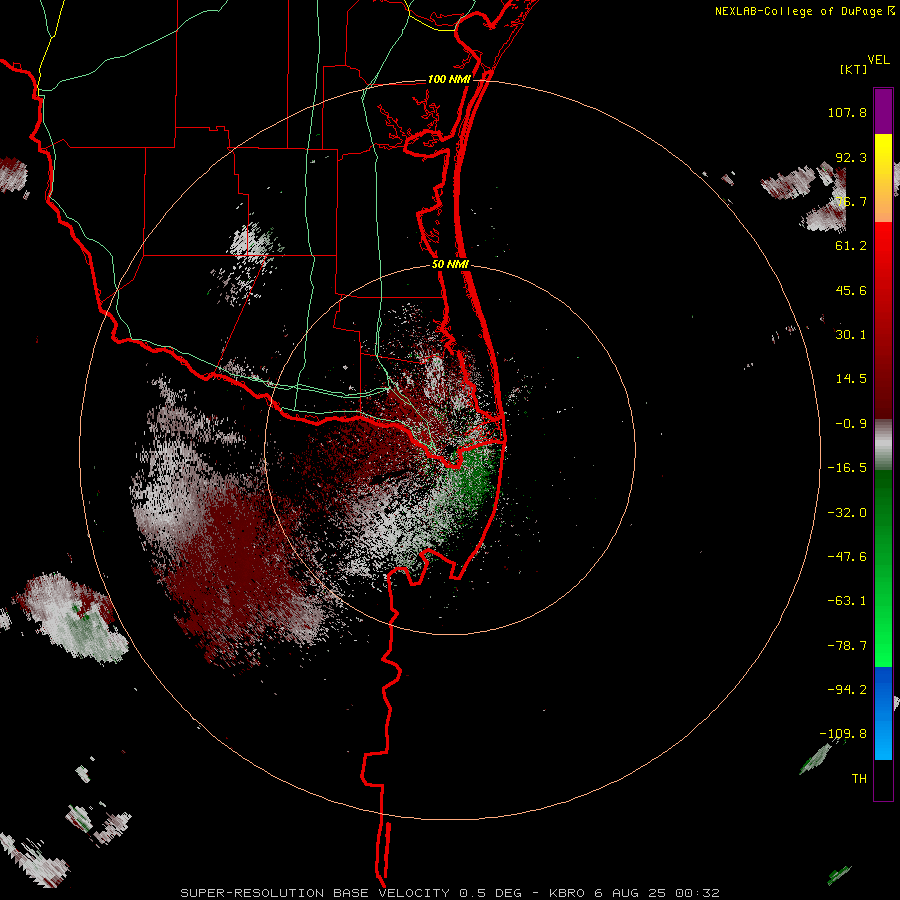Click the 61.2 velocity scale value
The height and width of the screenshot is (900, 900).
851,246
